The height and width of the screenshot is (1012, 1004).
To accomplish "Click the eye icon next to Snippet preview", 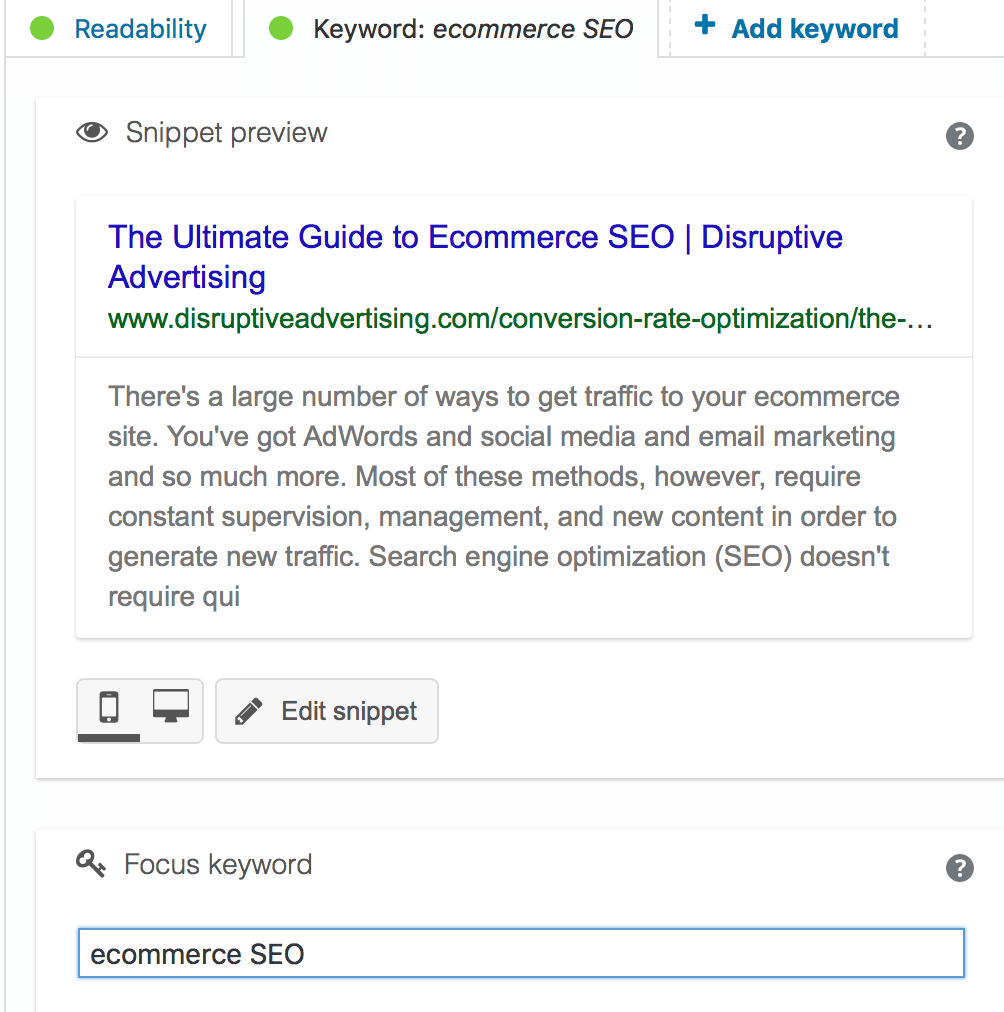I will 92,132.
